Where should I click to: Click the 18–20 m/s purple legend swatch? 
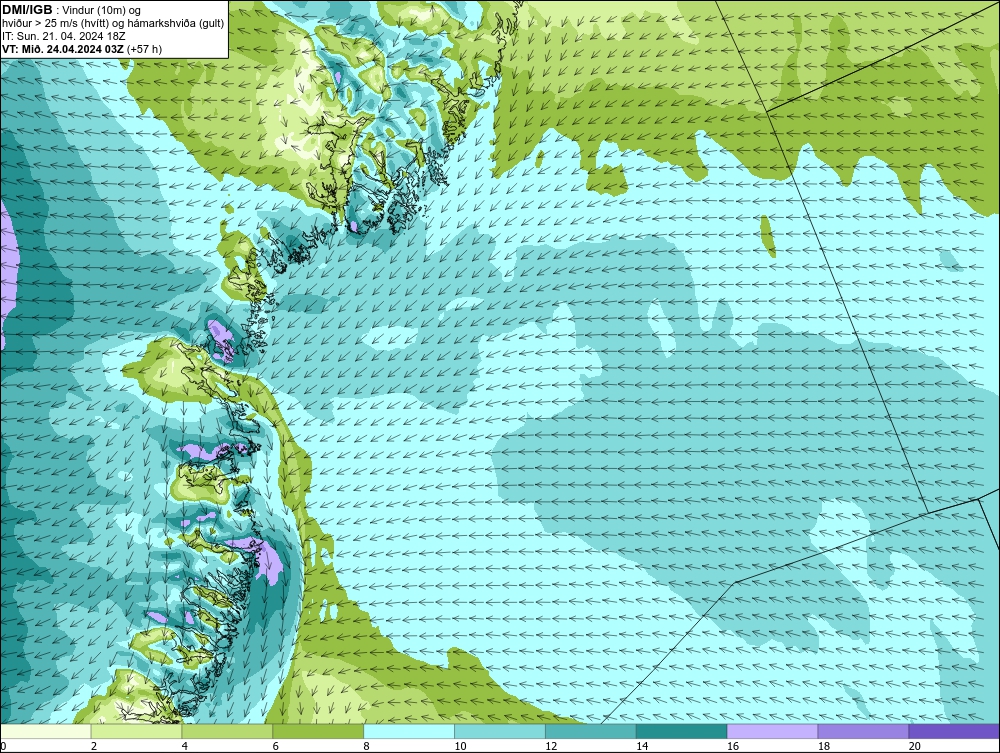pyautogui.click(x=863, y=731)
